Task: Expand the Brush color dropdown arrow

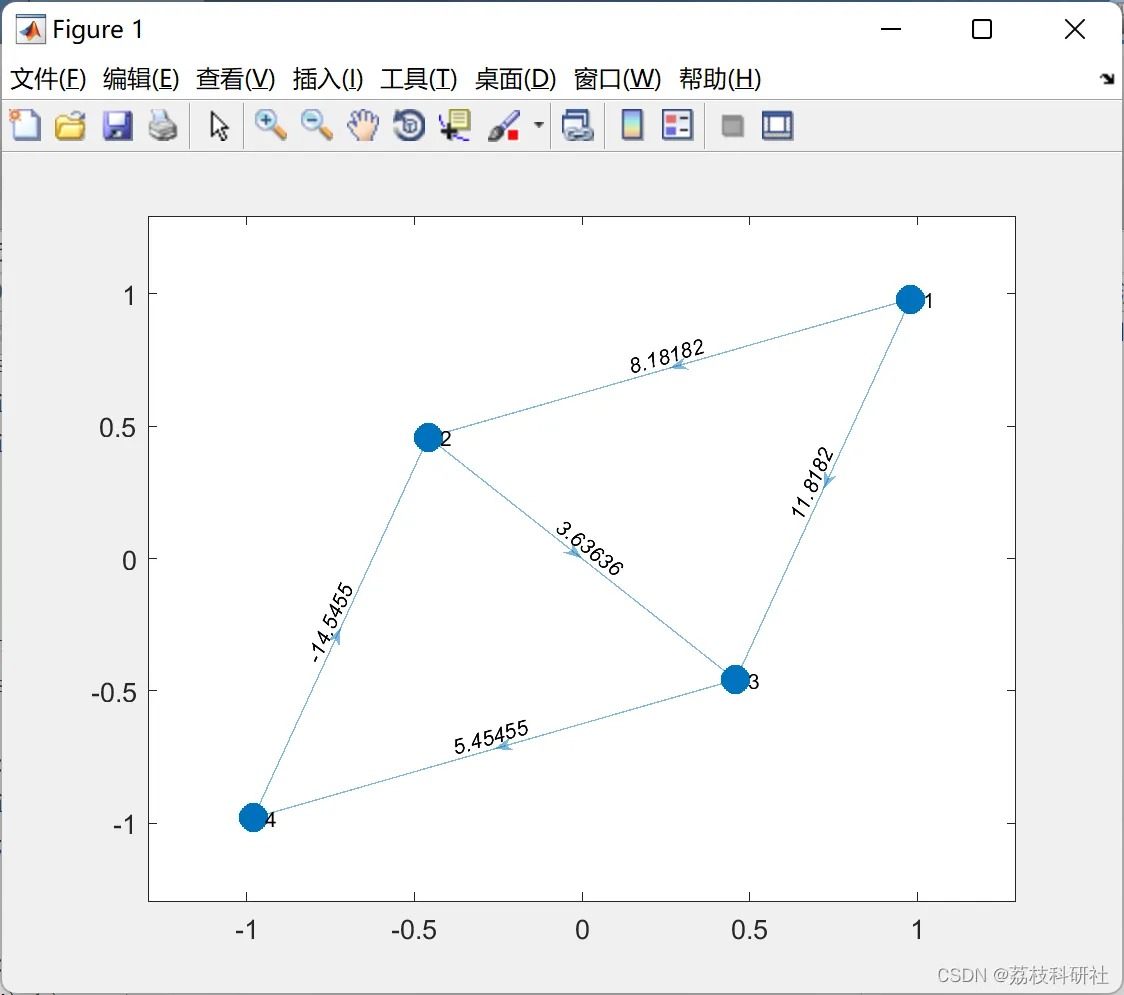Action: click(x=539, y=125)
